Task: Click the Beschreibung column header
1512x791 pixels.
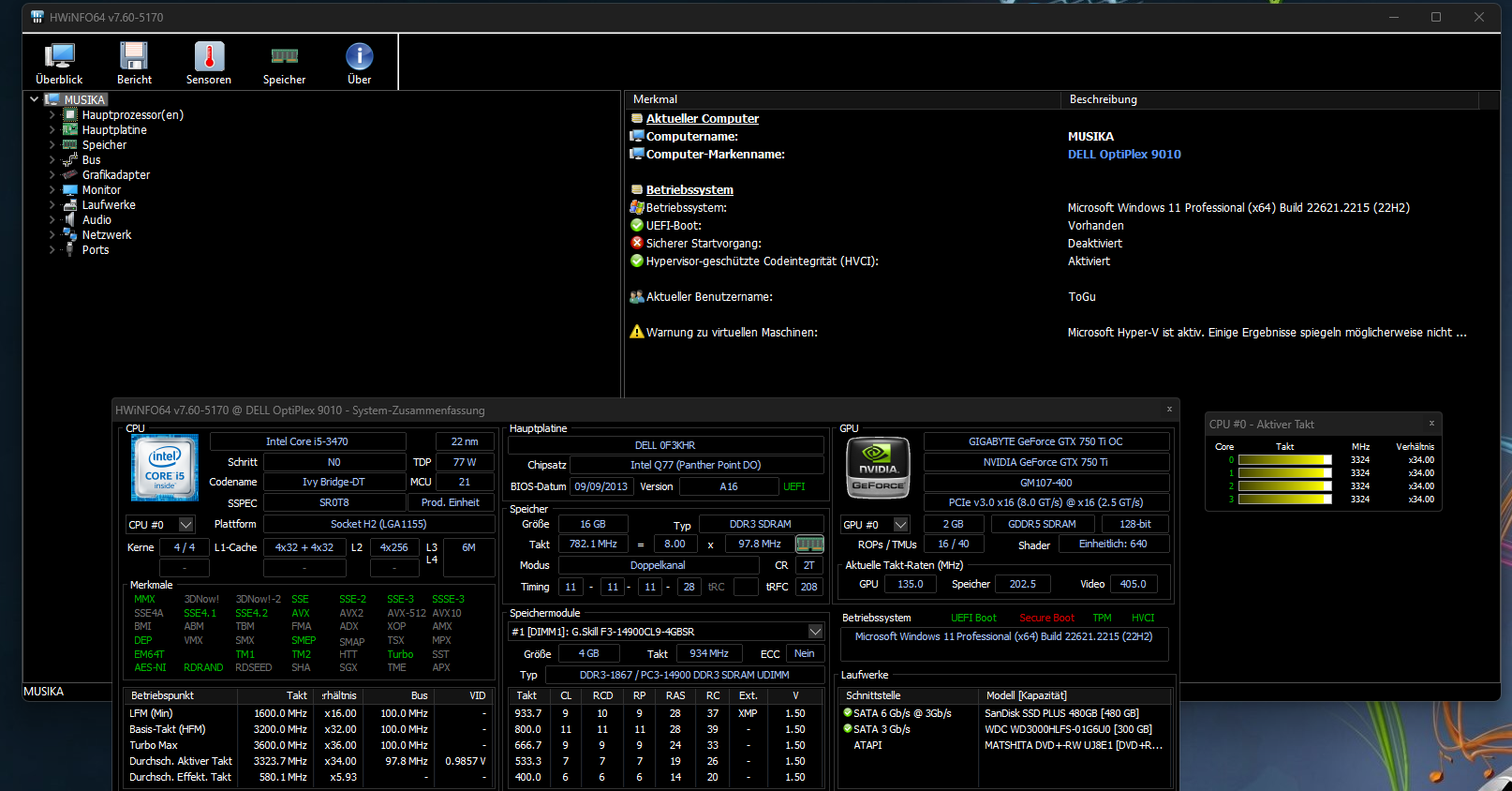Action: click(x=1270, y=99)
